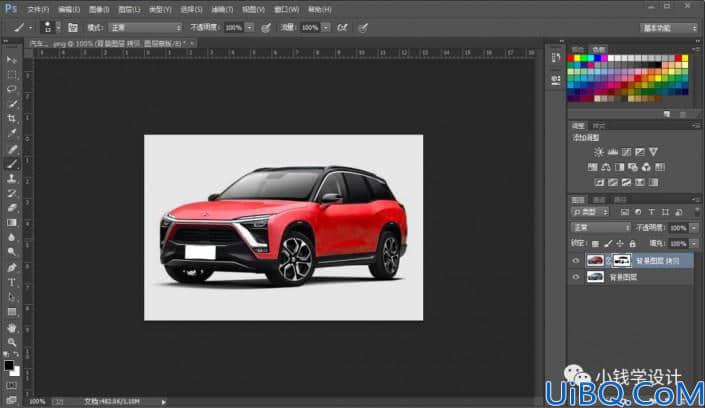Toggle the Brush panel from options bar
Image resolution: width=705 pixels, height=408 pixels.
coord(73,28)
